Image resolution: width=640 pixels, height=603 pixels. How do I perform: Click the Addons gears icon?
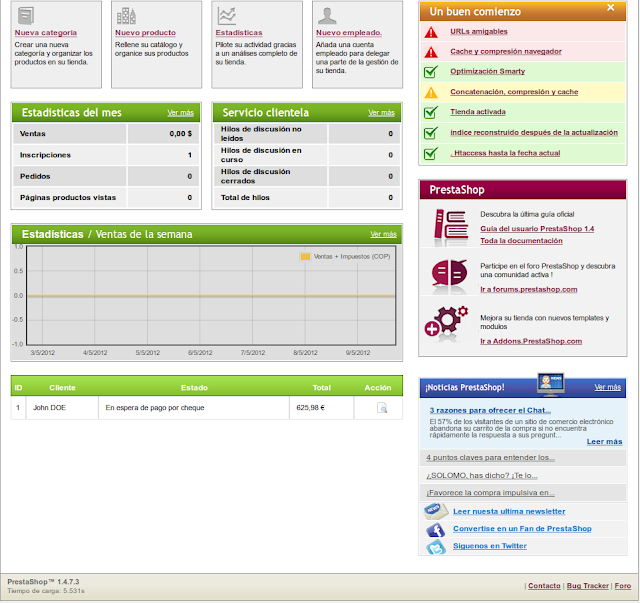tap(446, 321)
